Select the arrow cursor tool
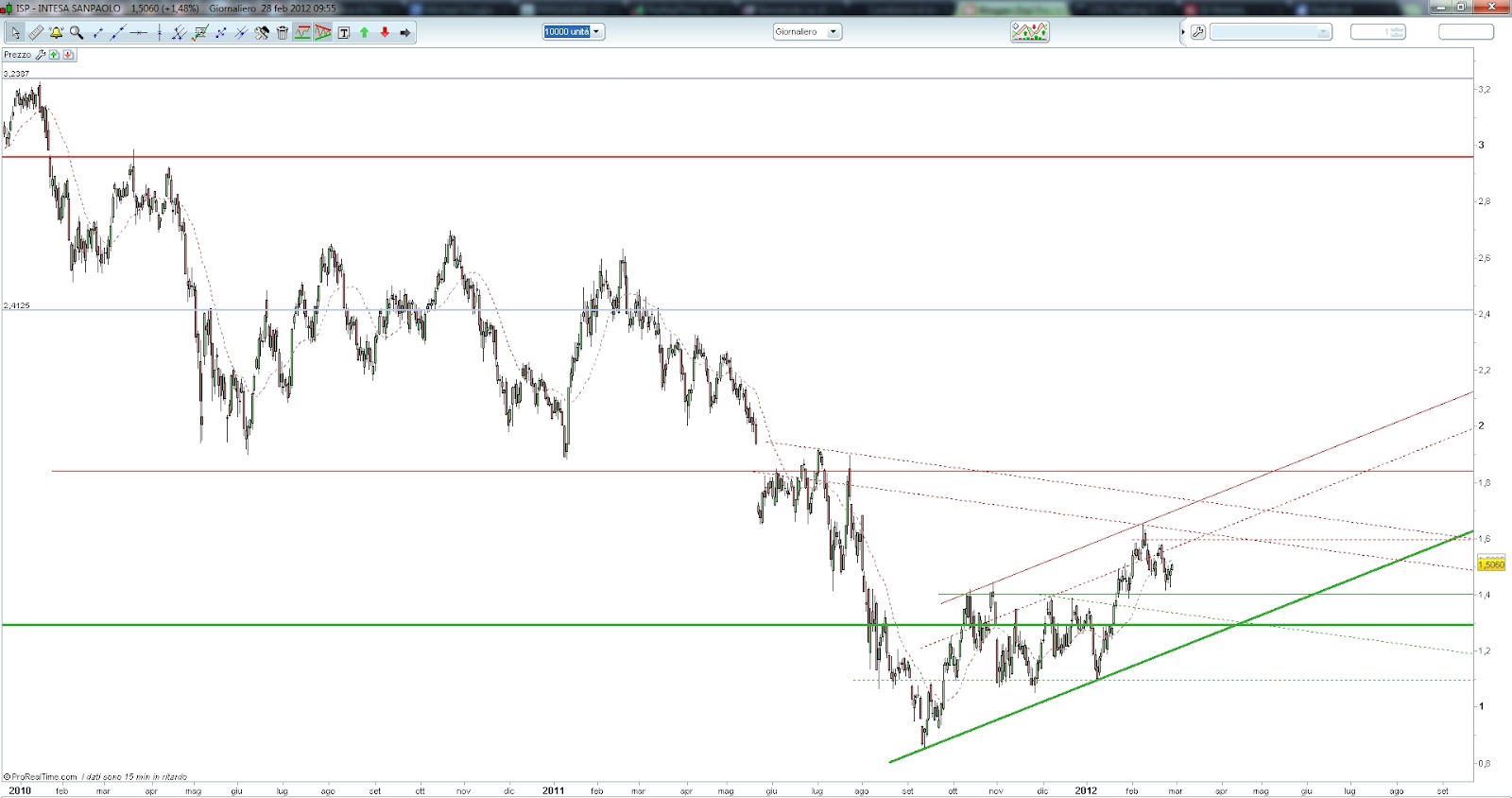This screenshot has width=1512, height=798. [x=15, y=32]
